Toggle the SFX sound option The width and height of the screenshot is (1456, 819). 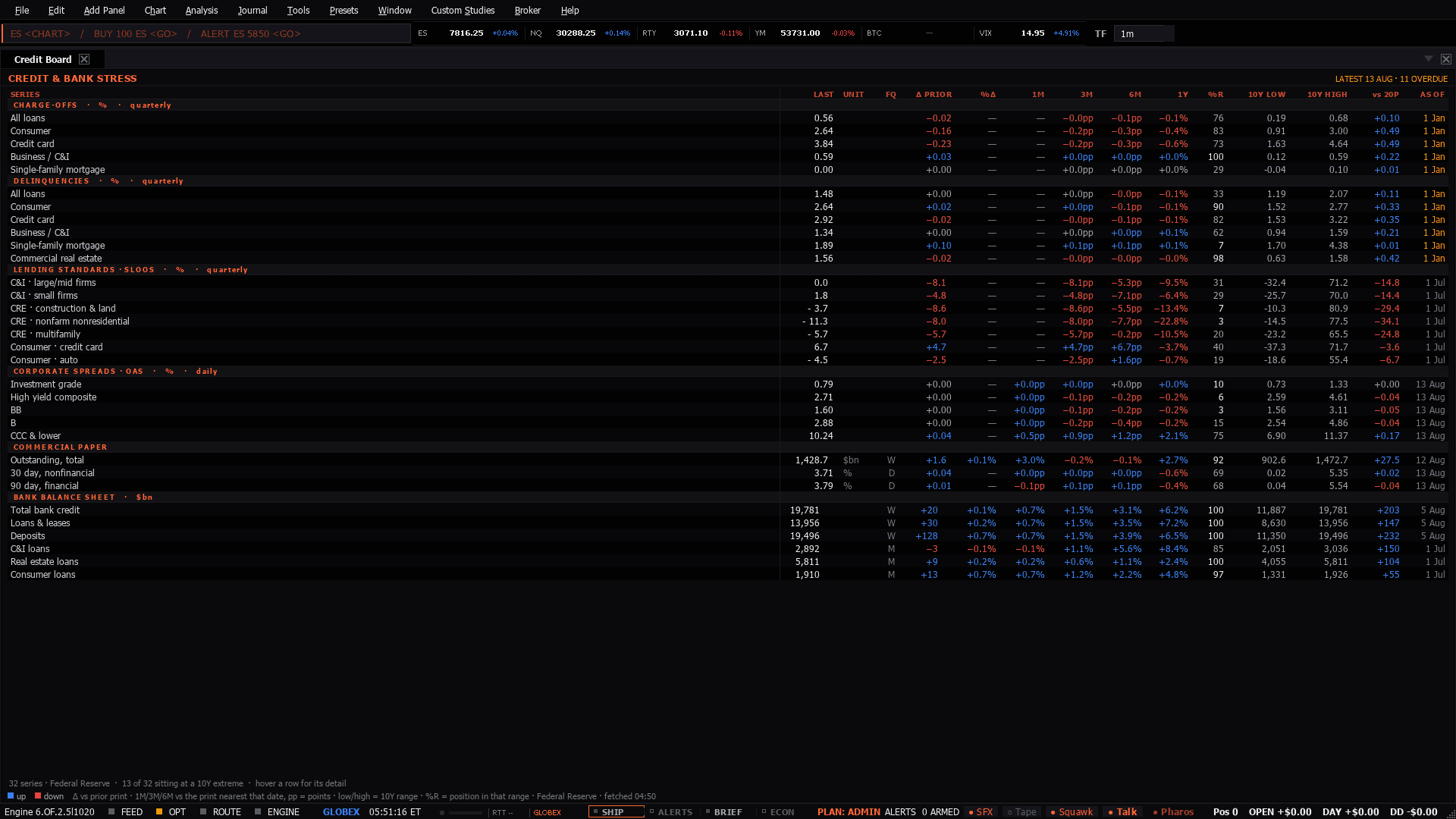point(981,811)
